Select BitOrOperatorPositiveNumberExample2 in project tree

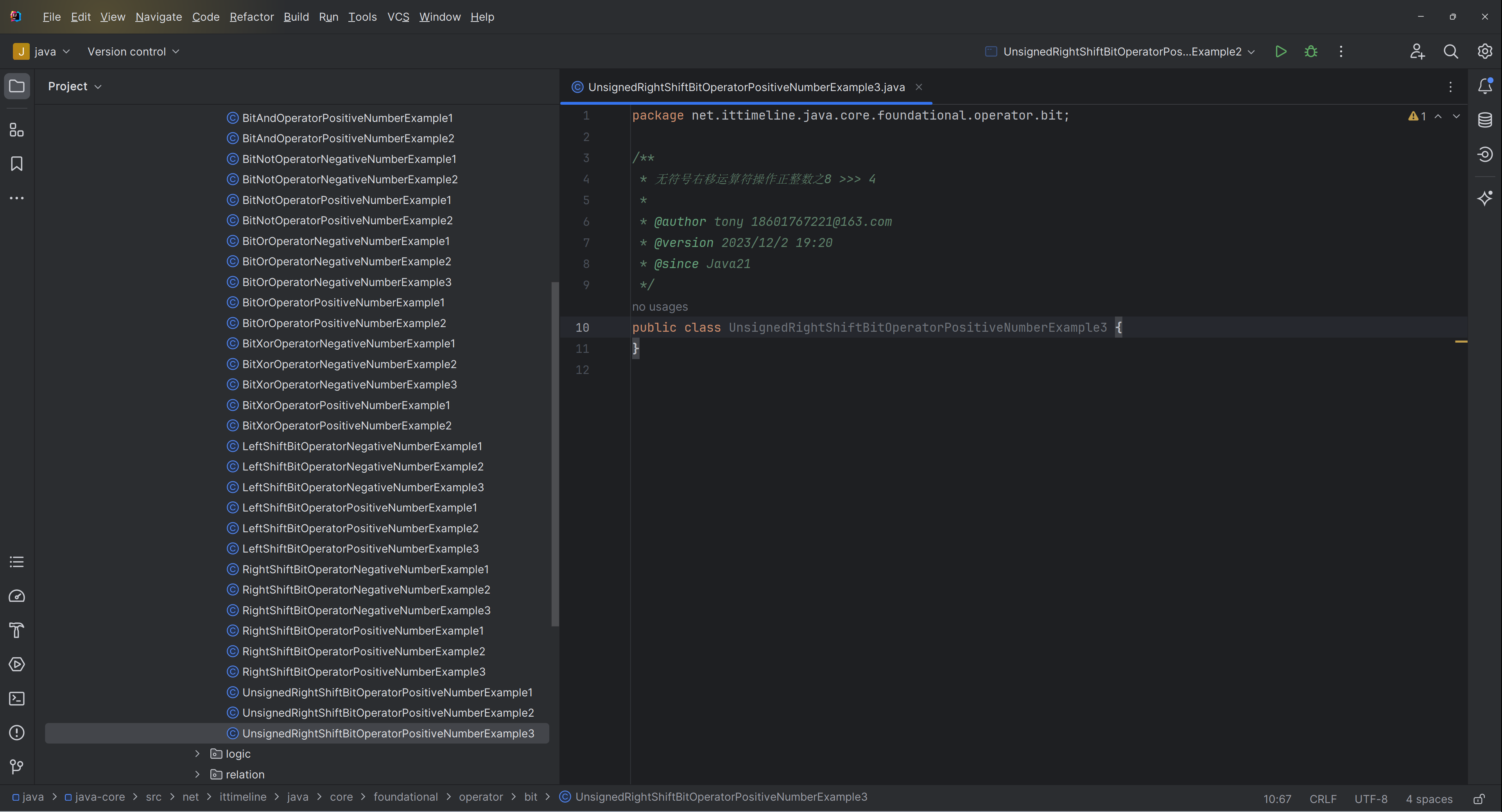click(336, 323)
